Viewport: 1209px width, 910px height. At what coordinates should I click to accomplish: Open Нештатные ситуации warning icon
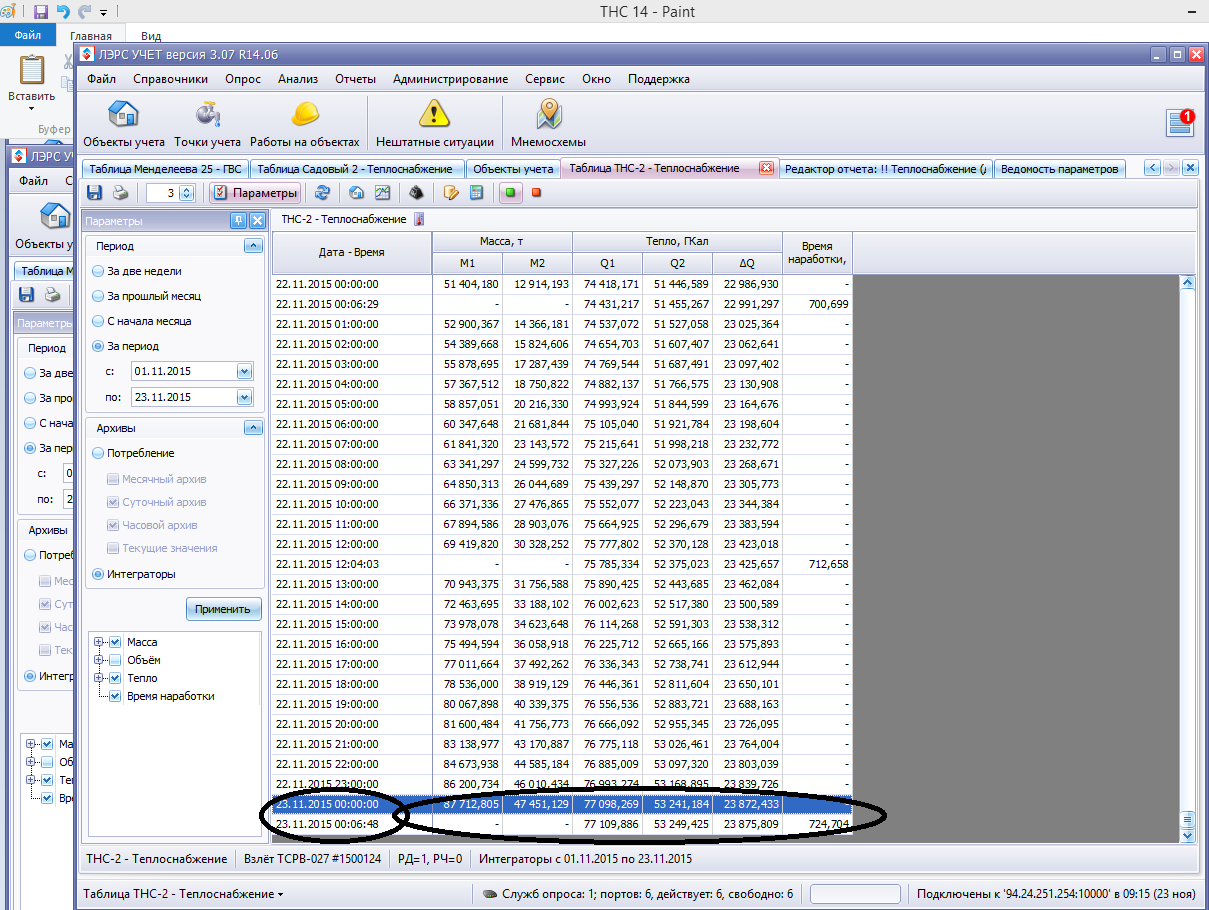coord(434,124)
